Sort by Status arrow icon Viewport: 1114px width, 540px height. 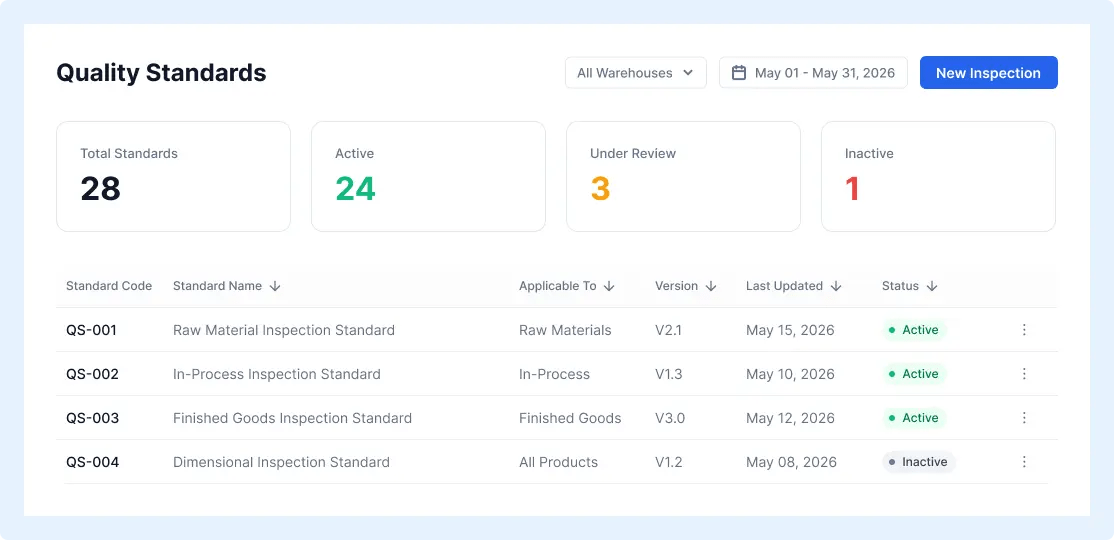click(x=932, y=286)
